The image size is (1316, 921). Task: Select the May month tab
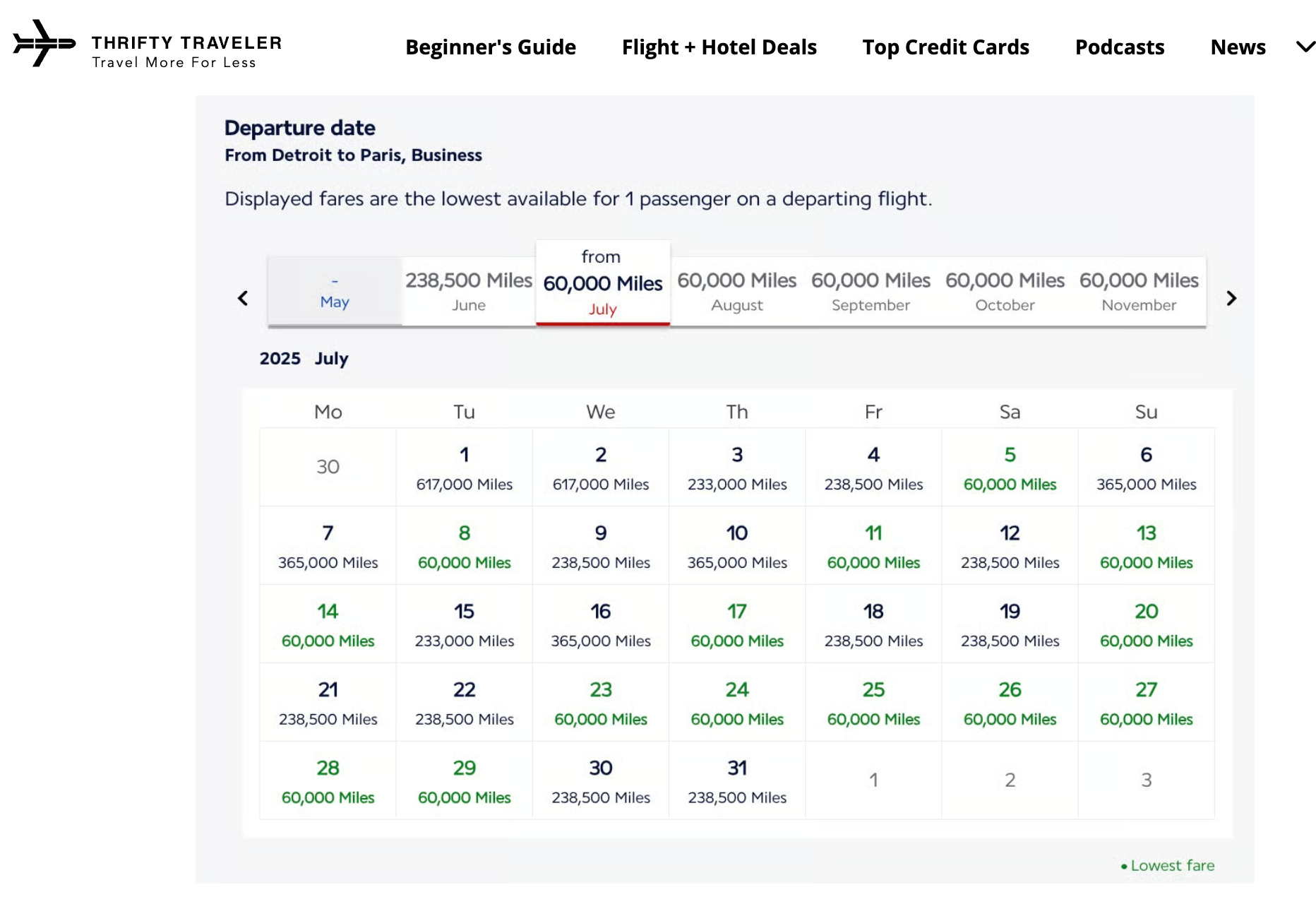click(x=335, y=291)
